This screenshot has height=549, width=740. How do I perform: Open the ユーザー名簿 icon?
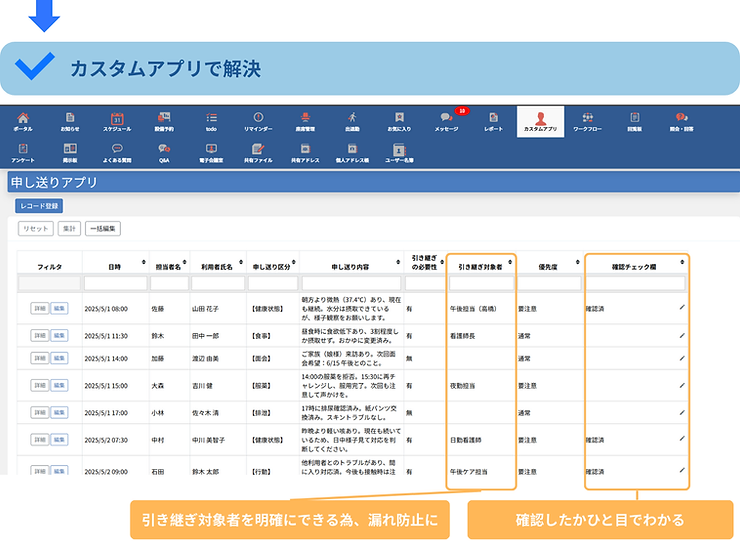pyautogui.click(x=399, y=152)
